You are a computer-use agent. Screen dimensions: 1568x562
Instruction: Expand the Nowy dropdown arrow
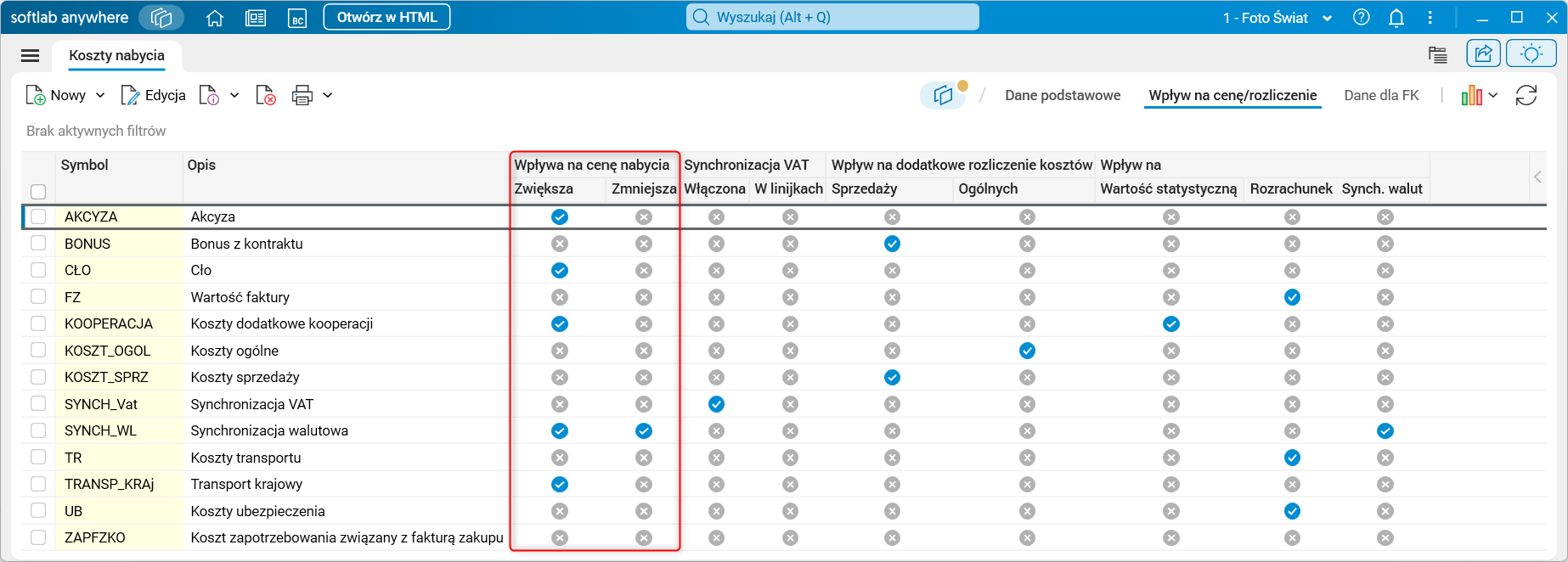pos(100,95)
